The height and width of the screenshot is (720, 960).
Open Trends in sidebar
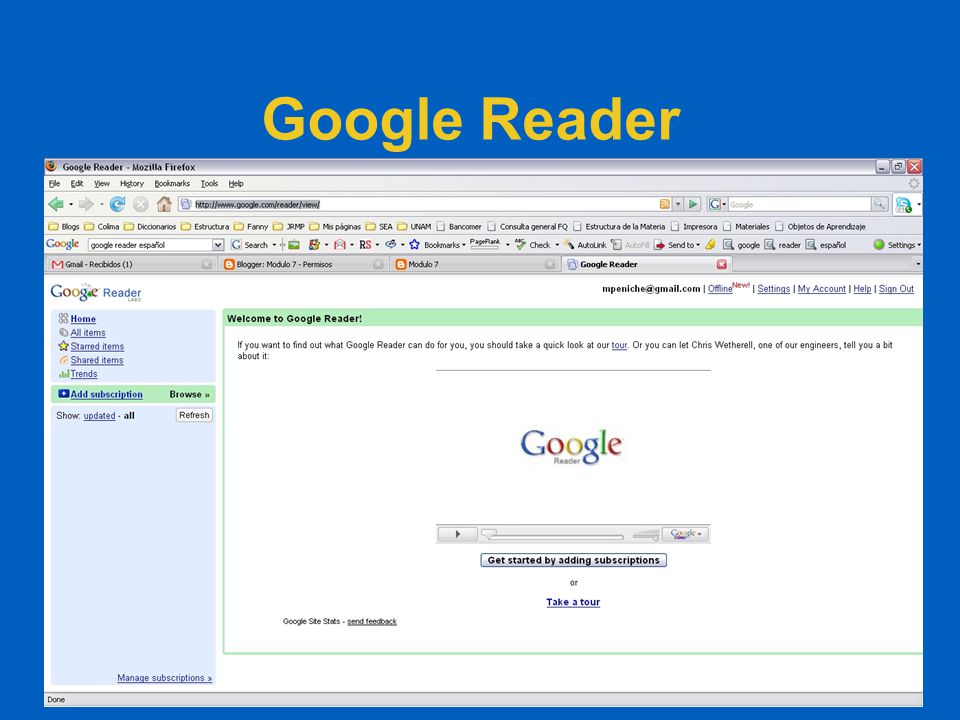tap(84, 373)
